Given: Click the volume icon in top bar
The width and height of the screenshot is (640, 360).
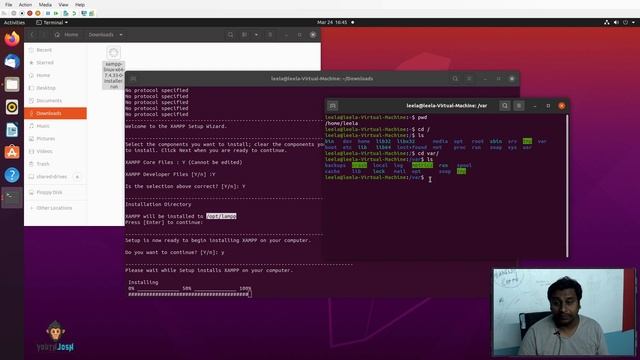Looking at the screenshot, I should 616,22.
